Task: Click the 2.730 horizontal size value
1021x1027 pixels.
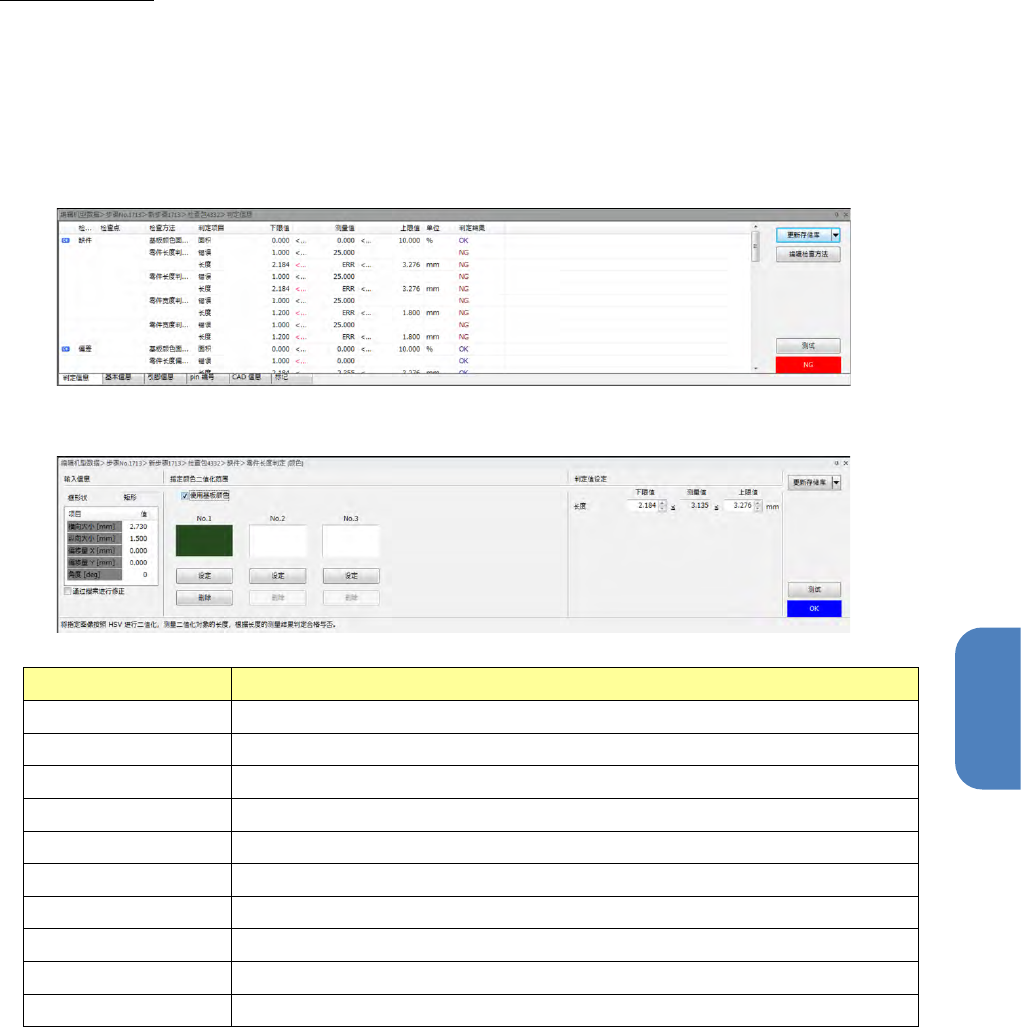Action: click(x=138, y=527)
